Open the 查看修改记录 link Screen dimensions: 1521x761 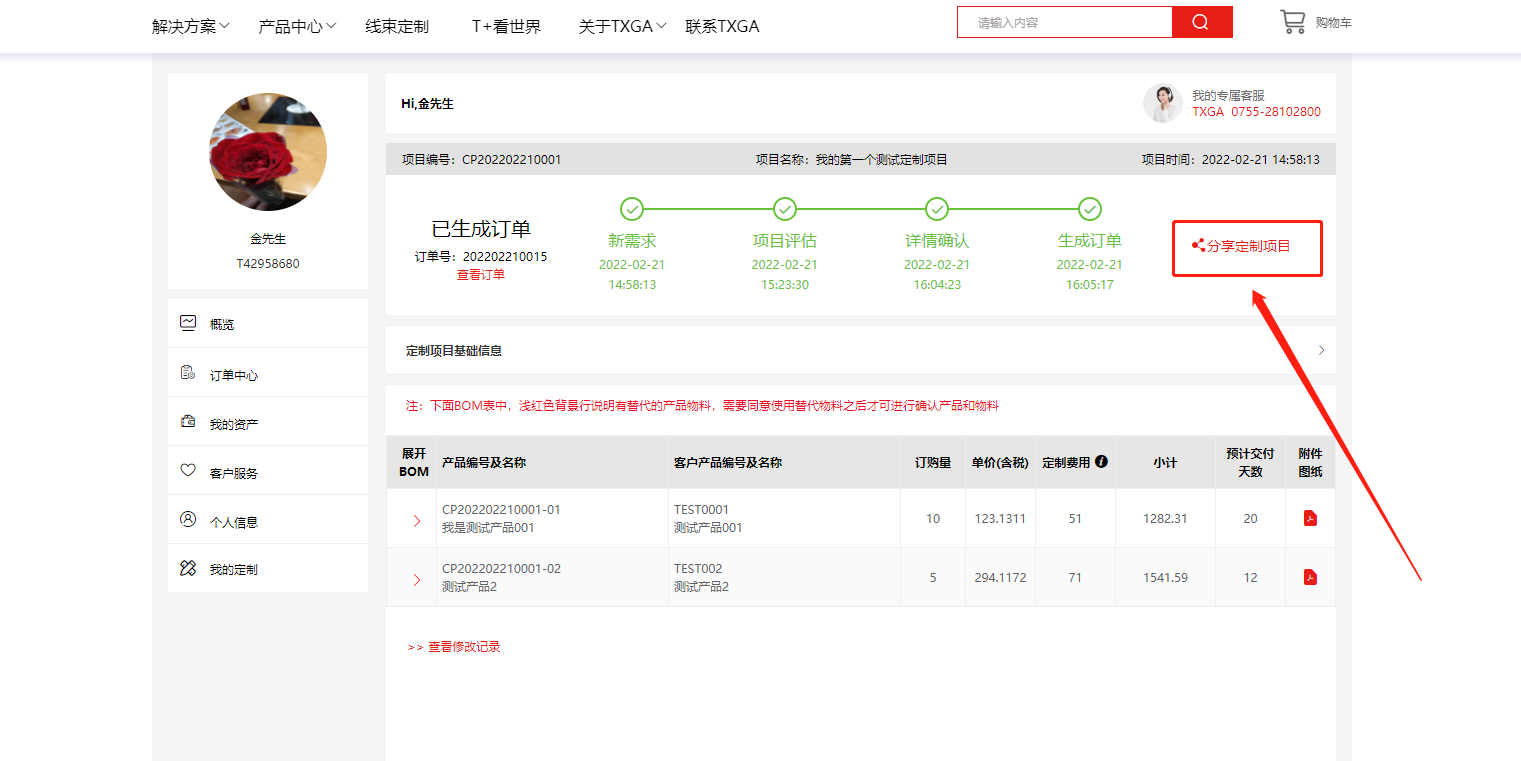[463, 647]
